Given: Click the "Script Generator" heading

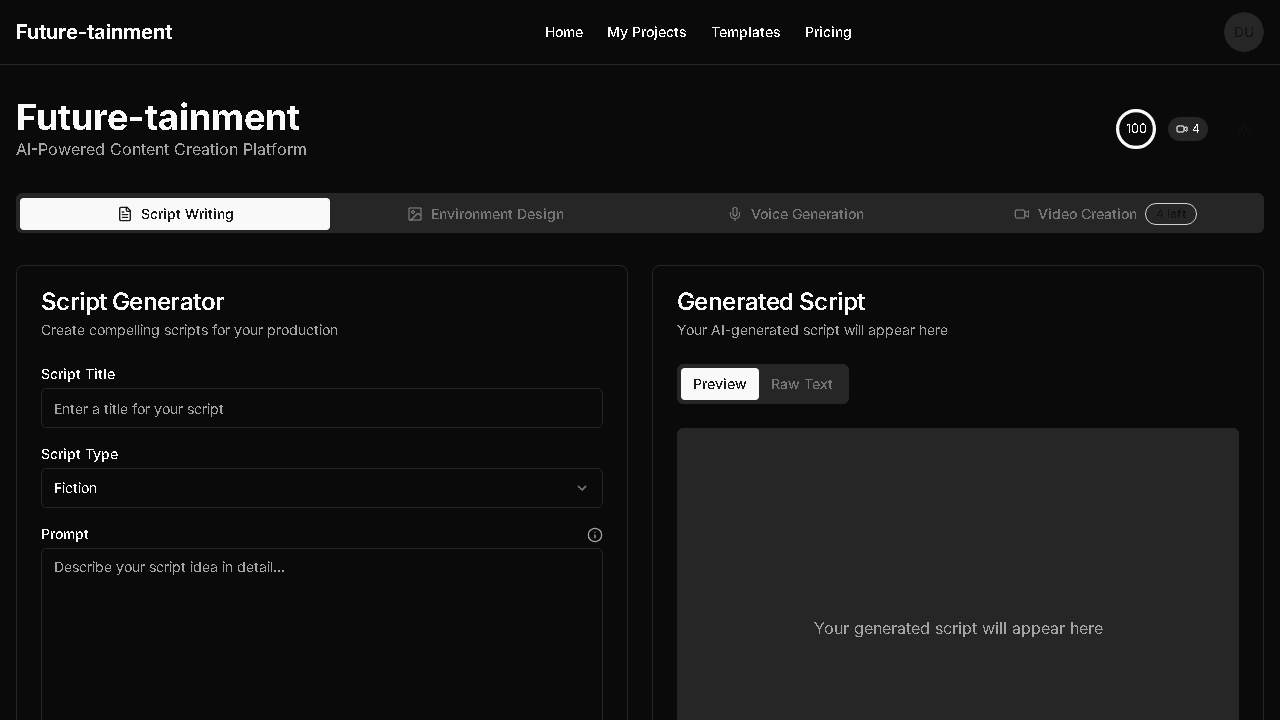Looking at the screenshot, I should pyautogui.click(x=133, y=302).
